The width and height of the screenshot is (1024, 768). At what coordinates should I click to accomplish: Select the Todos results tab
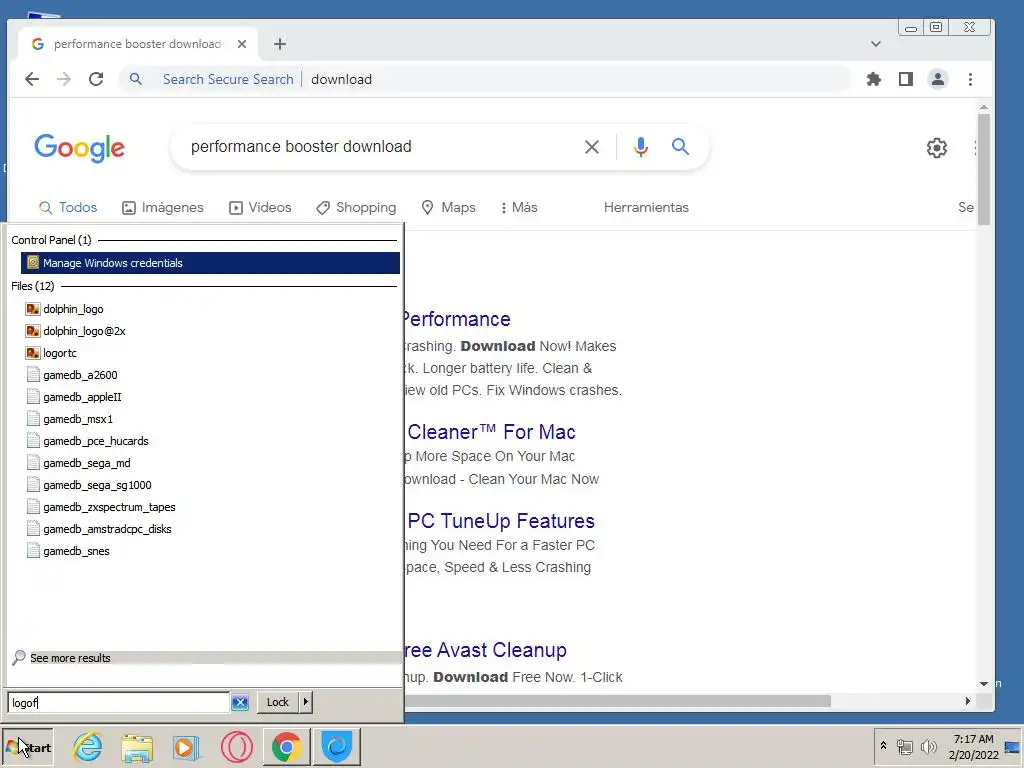coord(68,208)
